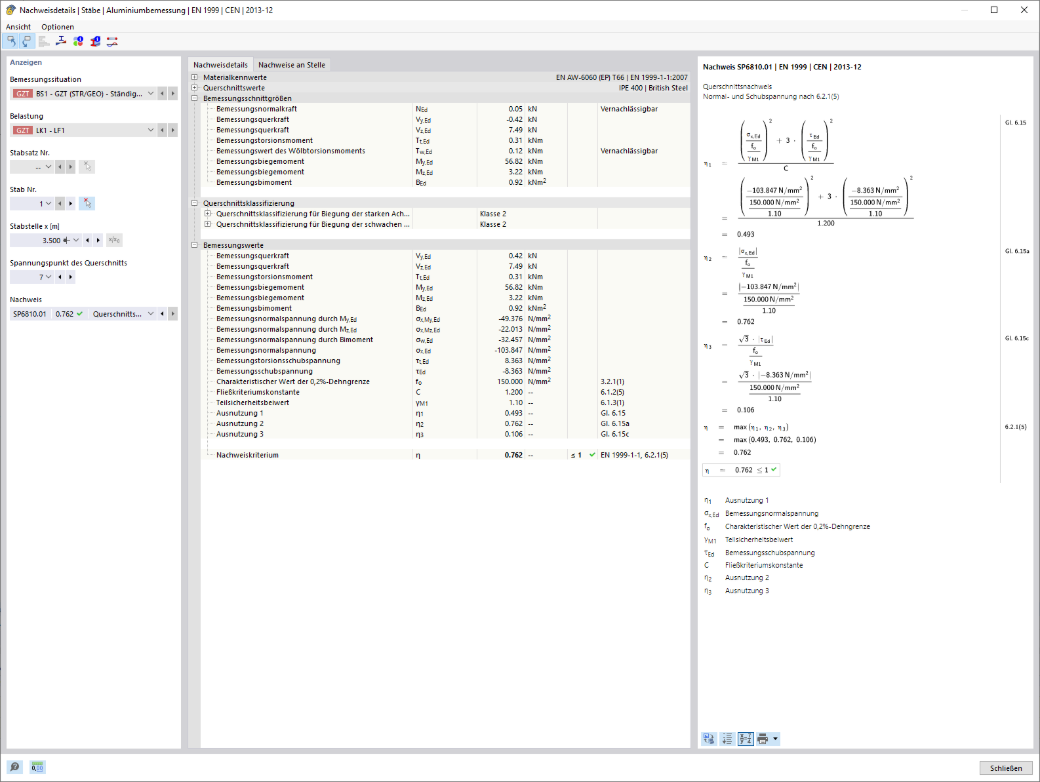Click the Stabstelle x value field 3.500
The width and height of the screenshot is (1040, 782).
click(x=41, y=240)
